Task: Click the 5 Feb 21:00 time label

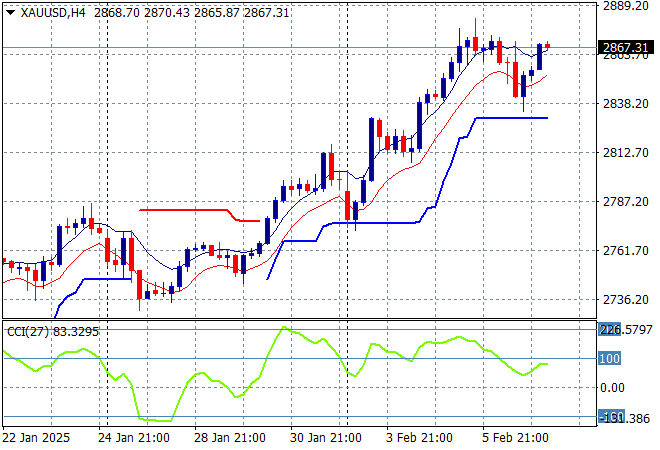Action: tap(515, 438)
